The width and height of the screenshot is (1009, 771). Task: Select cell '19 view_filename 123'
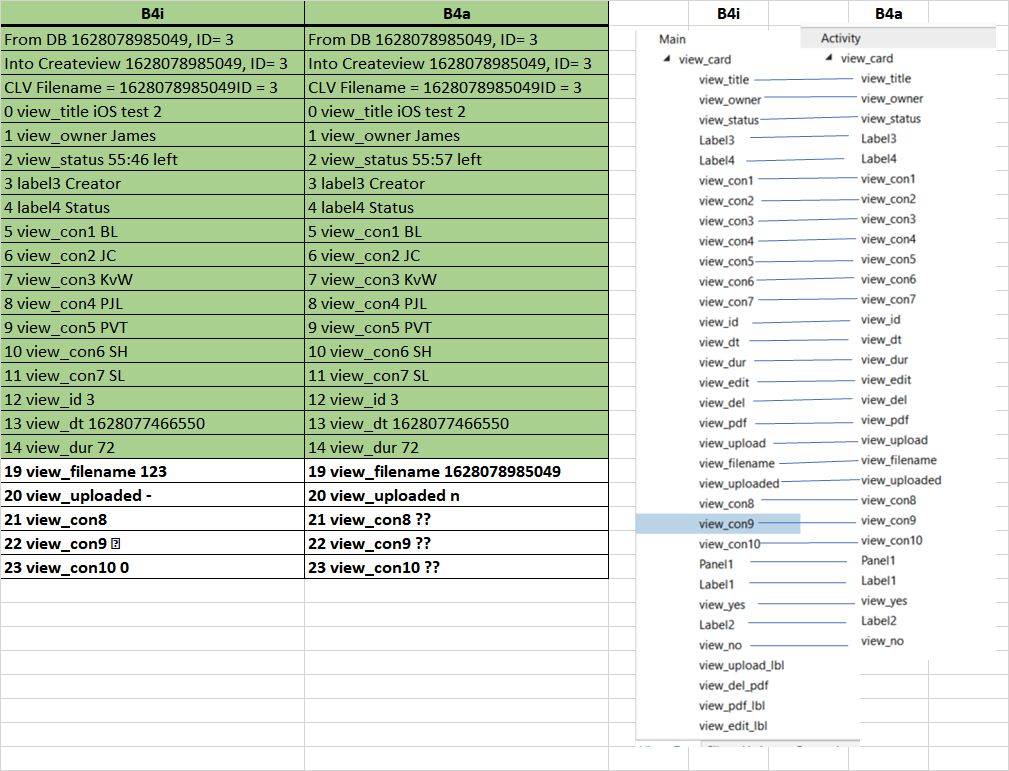click(152, 471)
